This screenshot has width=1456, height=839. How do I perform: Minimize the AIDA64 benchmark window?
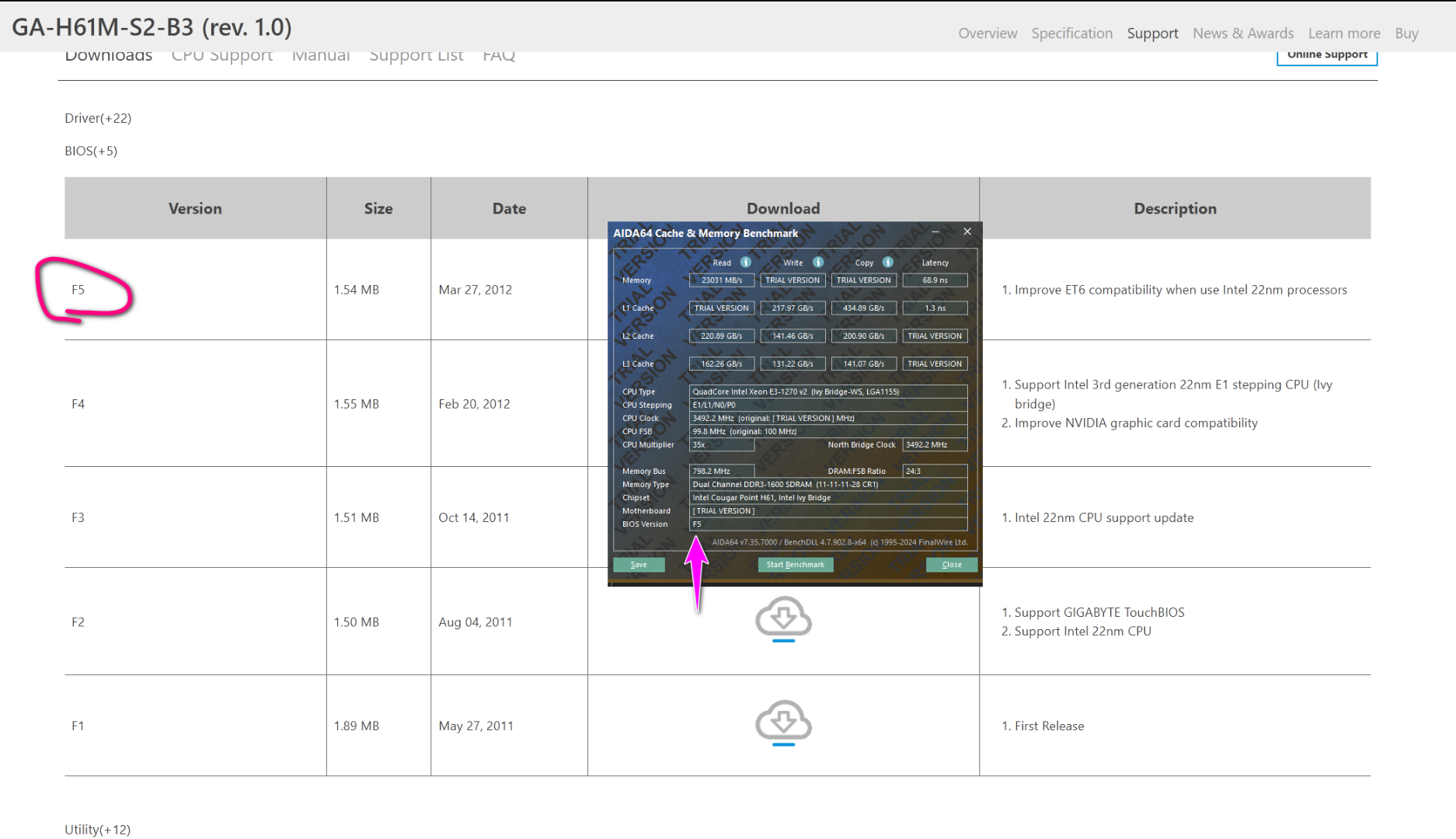(935, 232)
